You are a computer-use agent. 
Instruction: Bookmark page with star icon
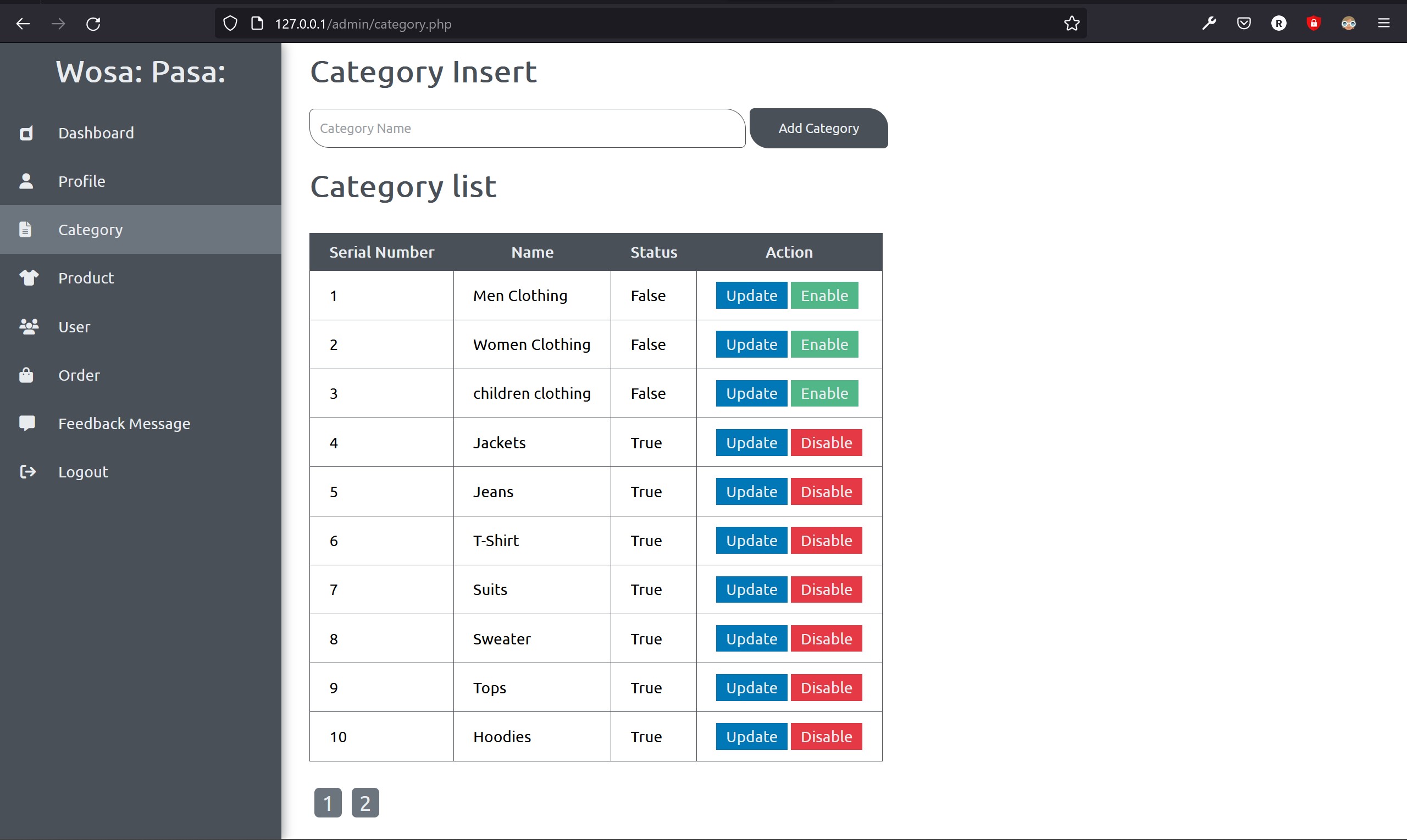tap(1071, 24)
